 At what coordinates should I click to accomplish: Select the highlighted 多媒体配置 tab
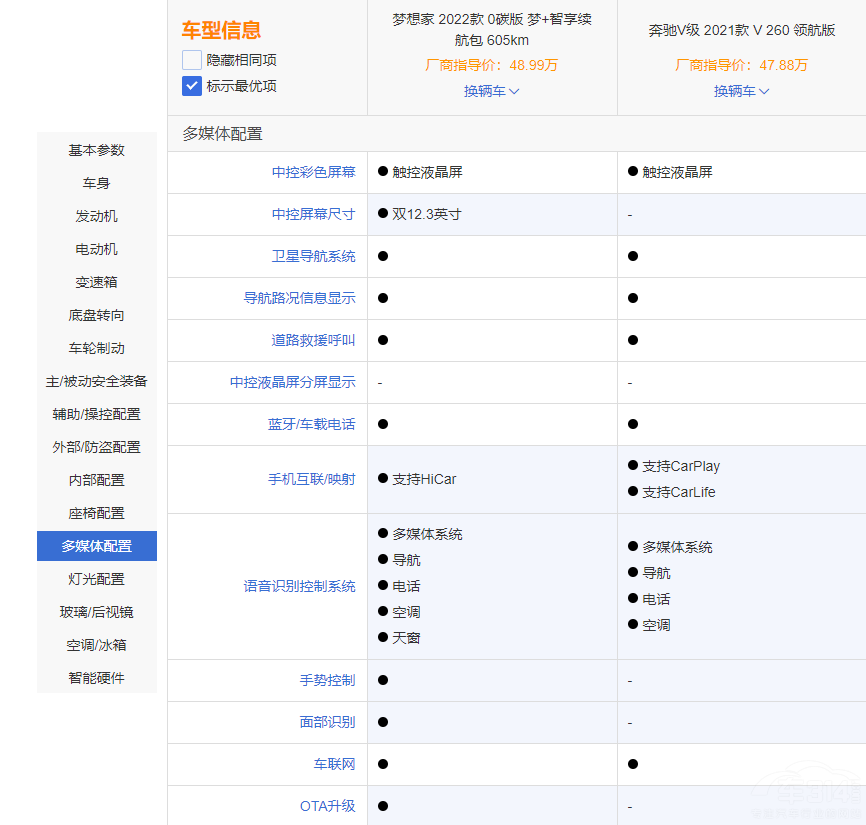tap(97, 546)
